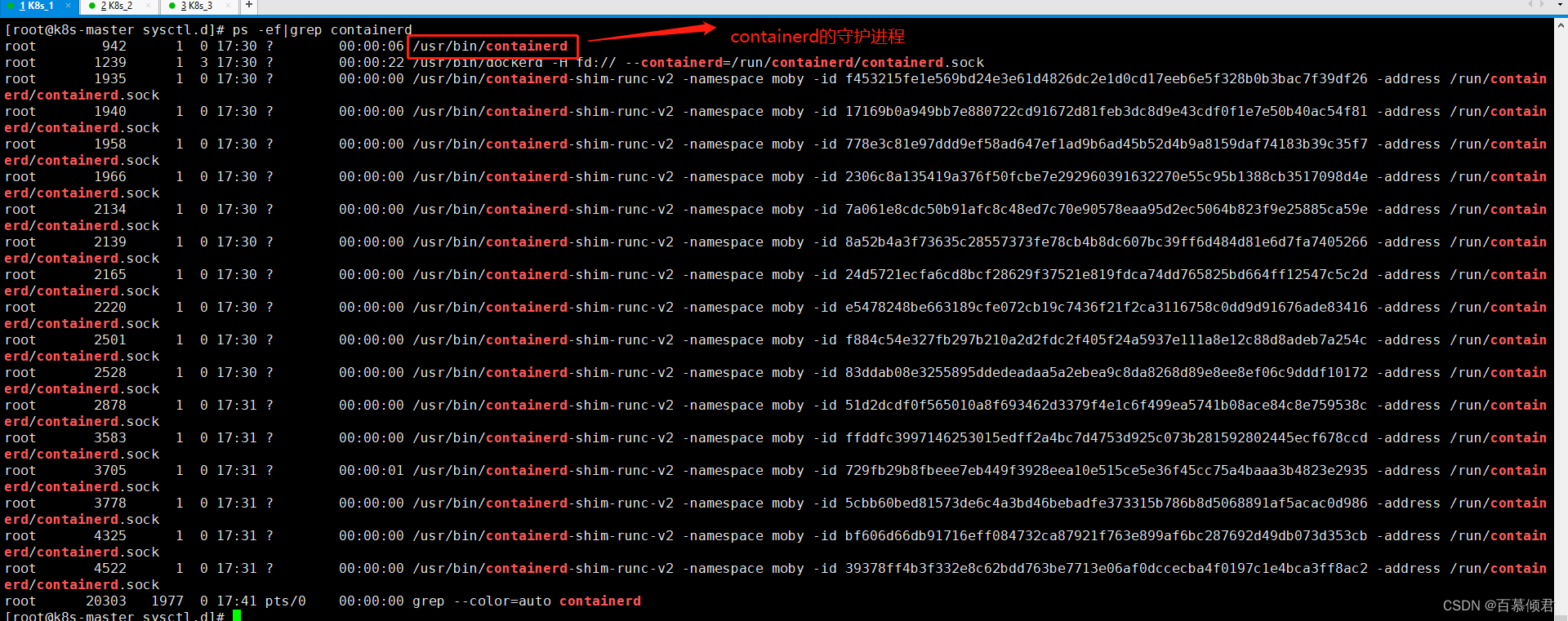1568x621 pixels.
Task: Click PID 3583 in the process list
Action: coord(110,438)
